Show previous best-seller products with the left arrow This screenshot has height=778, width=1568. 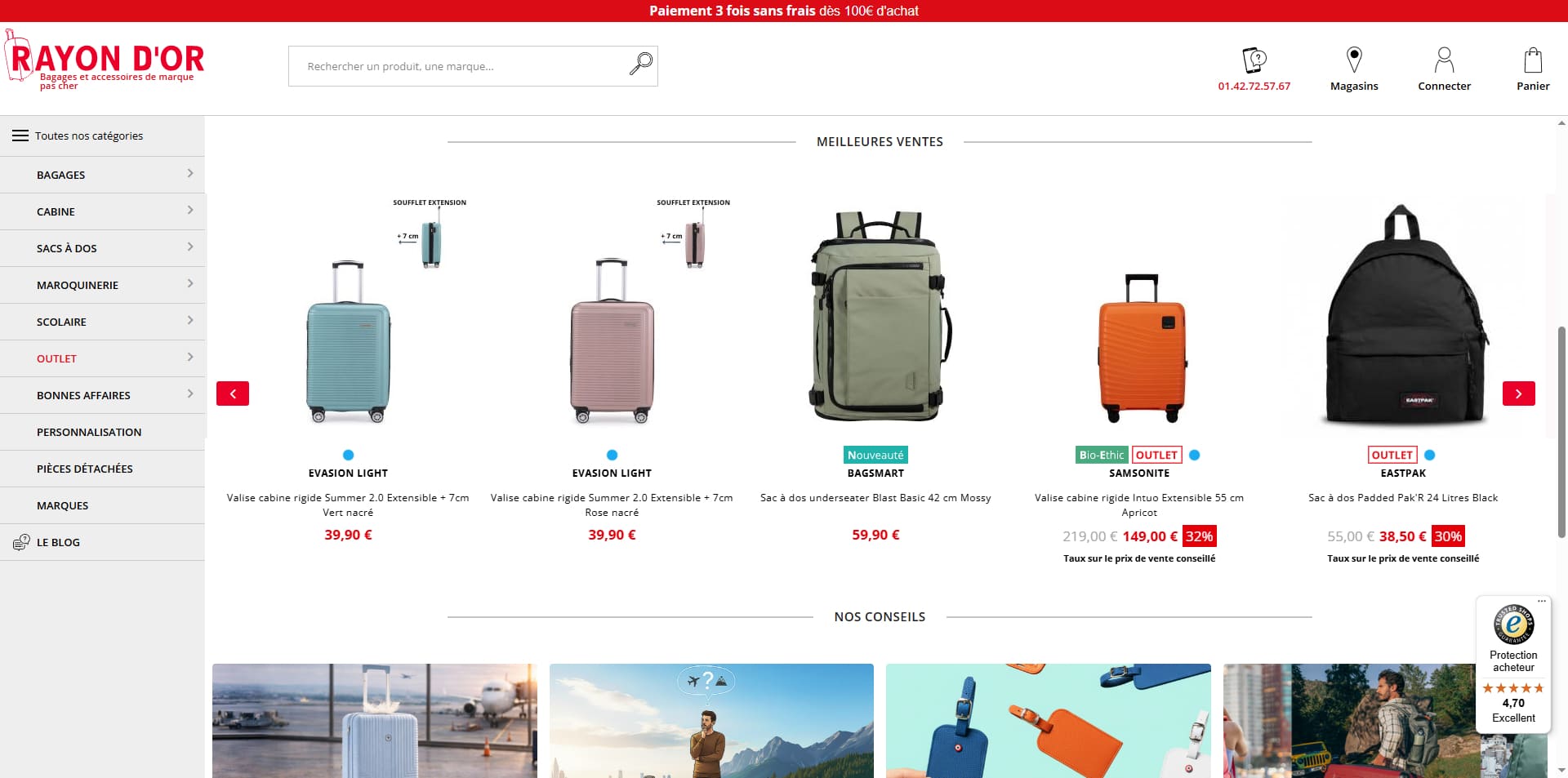[x=233, y=393]
